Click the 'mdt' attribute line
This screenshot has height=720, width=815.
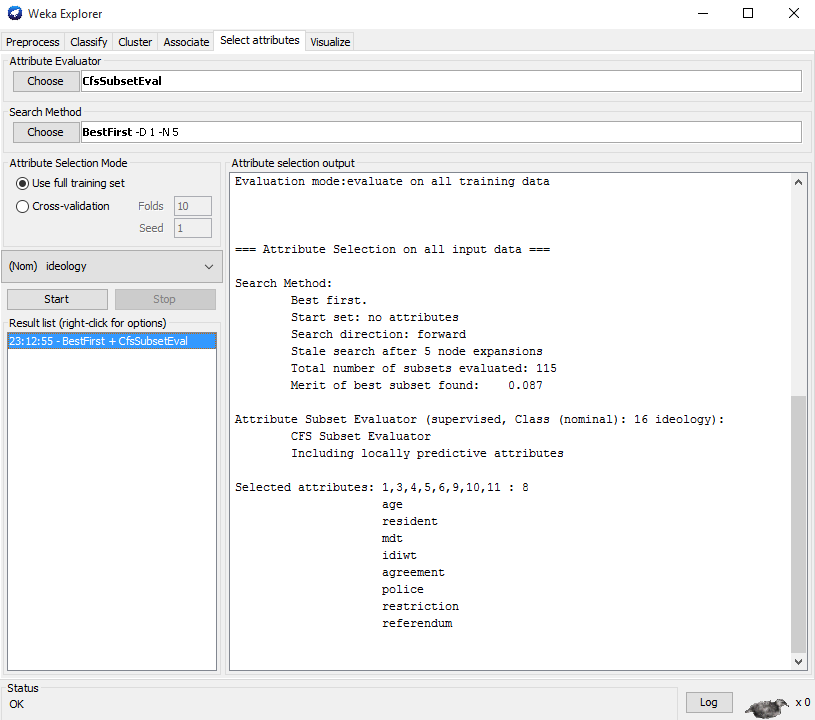click(x=392, y=539)
